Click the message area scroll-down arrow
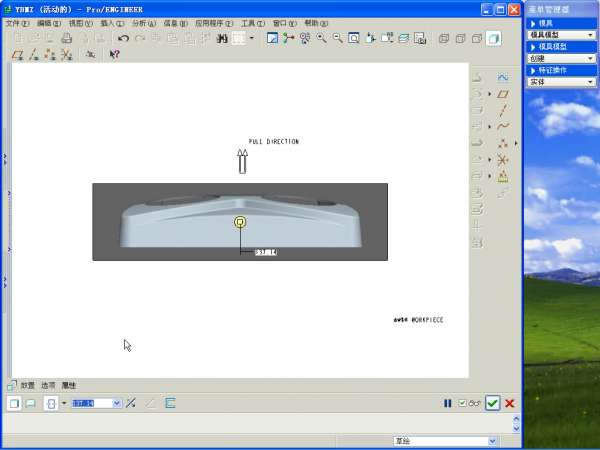 pyautogui.click(x=516, y=428)
